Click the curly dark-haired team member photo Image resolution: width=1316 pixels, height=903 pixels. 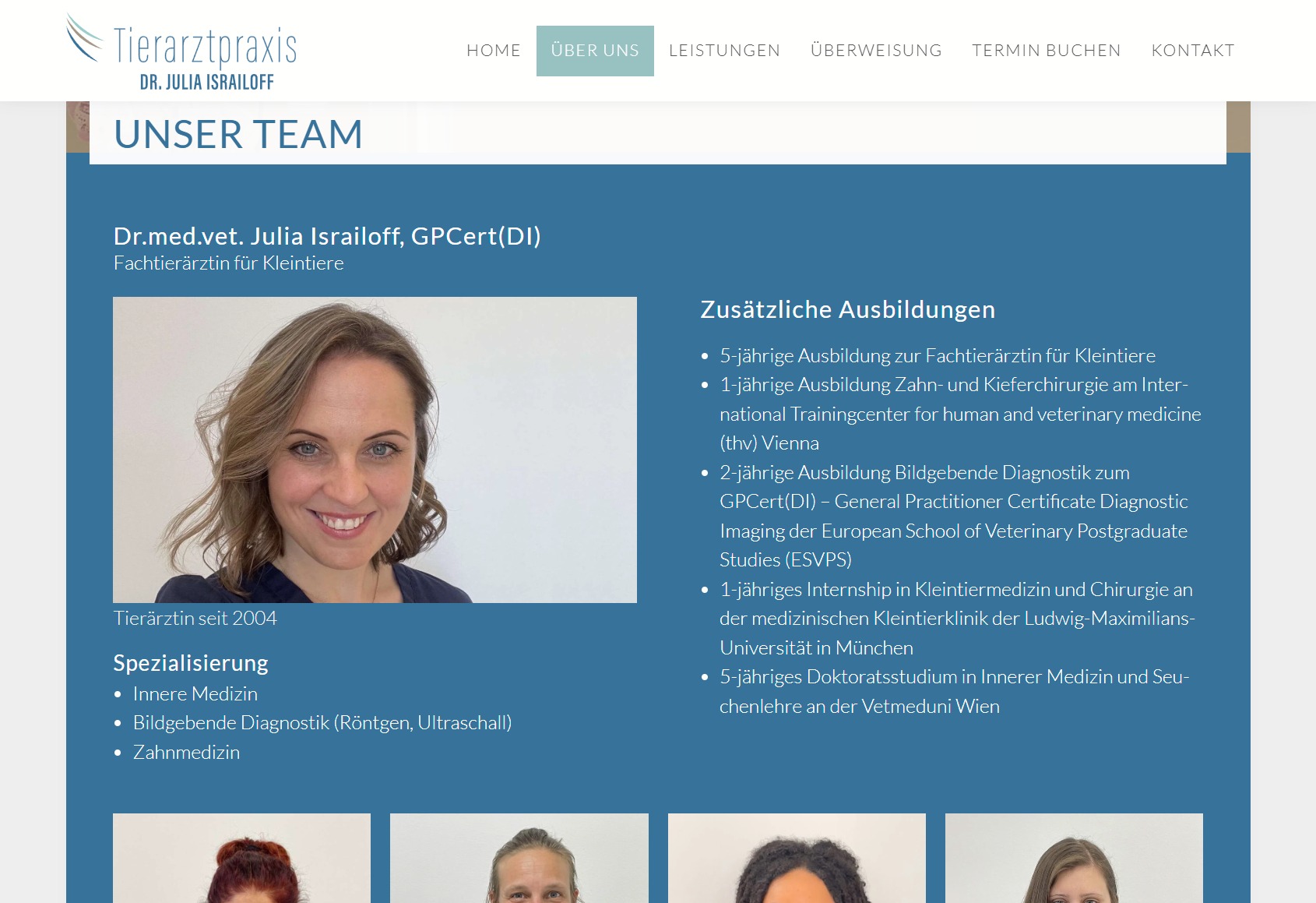pyautogui.click(x=797, y=858)
